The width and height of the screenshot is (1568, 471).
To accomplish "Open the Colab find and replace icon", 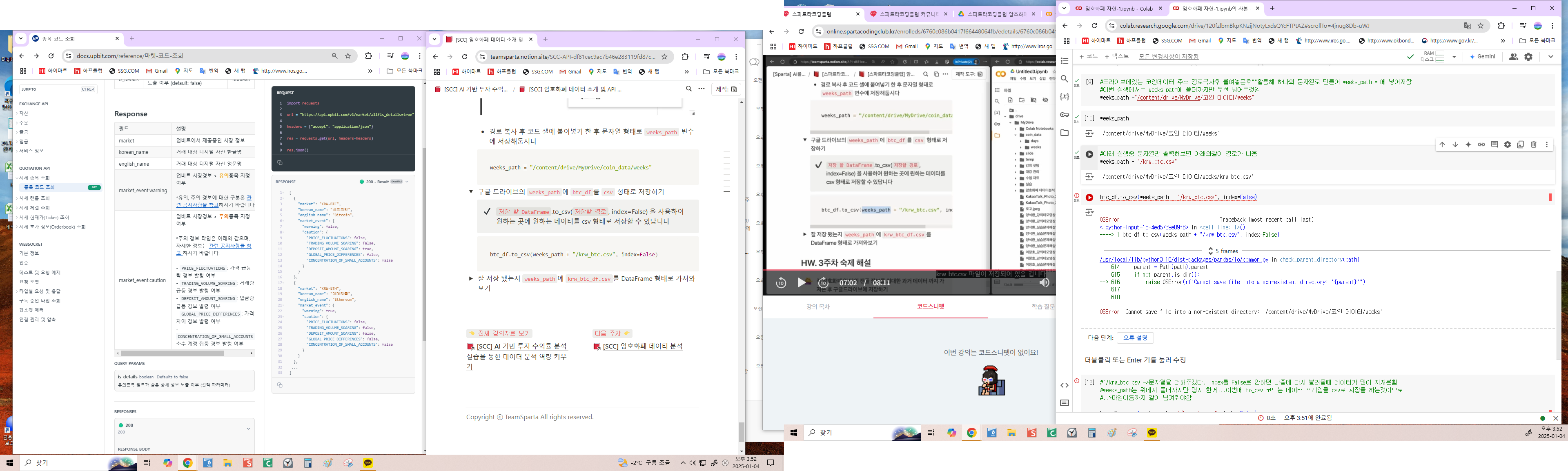I will [x=1065, y=78].
